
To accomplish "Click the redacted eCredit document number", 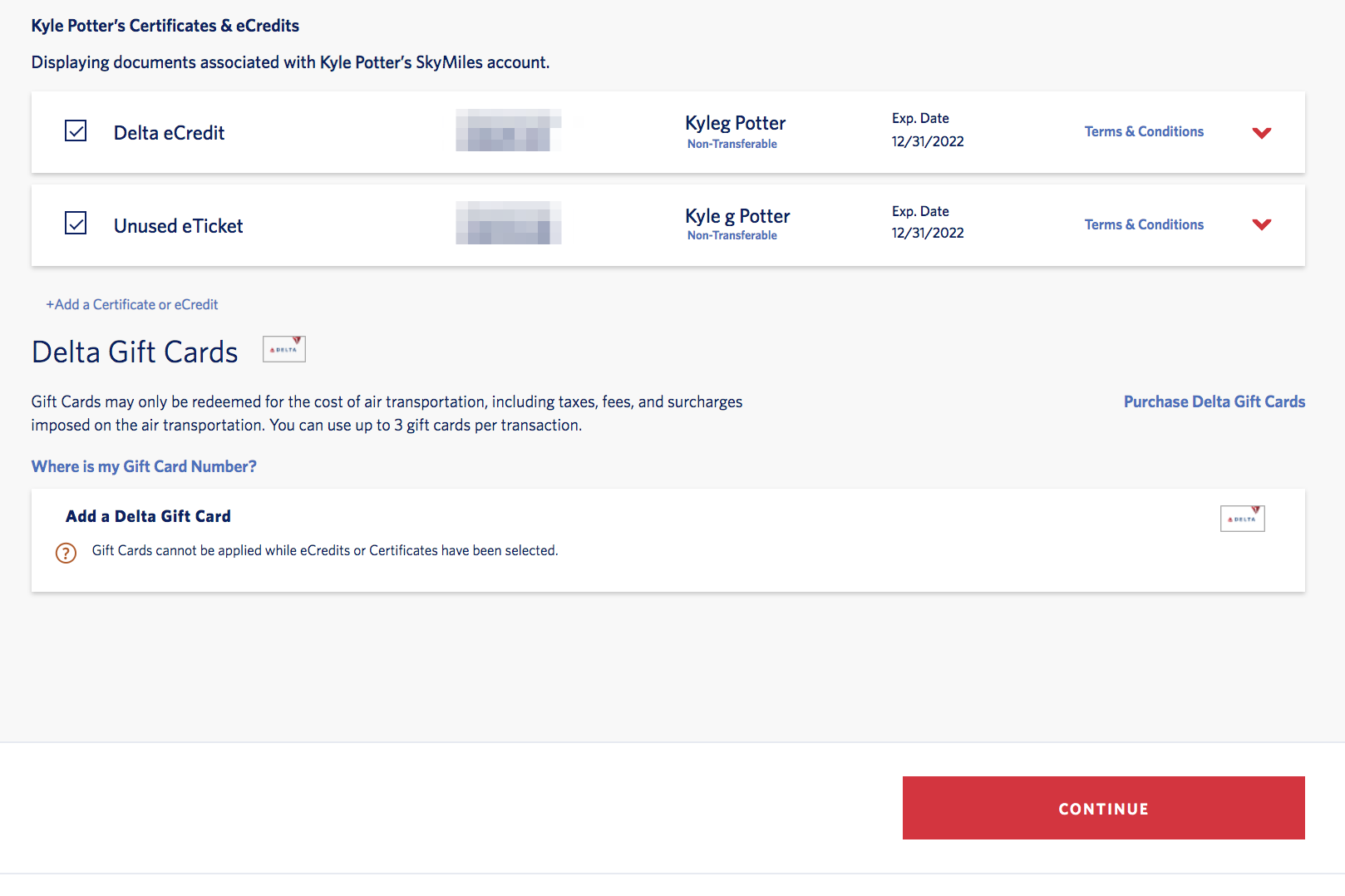I will point(508,130).
